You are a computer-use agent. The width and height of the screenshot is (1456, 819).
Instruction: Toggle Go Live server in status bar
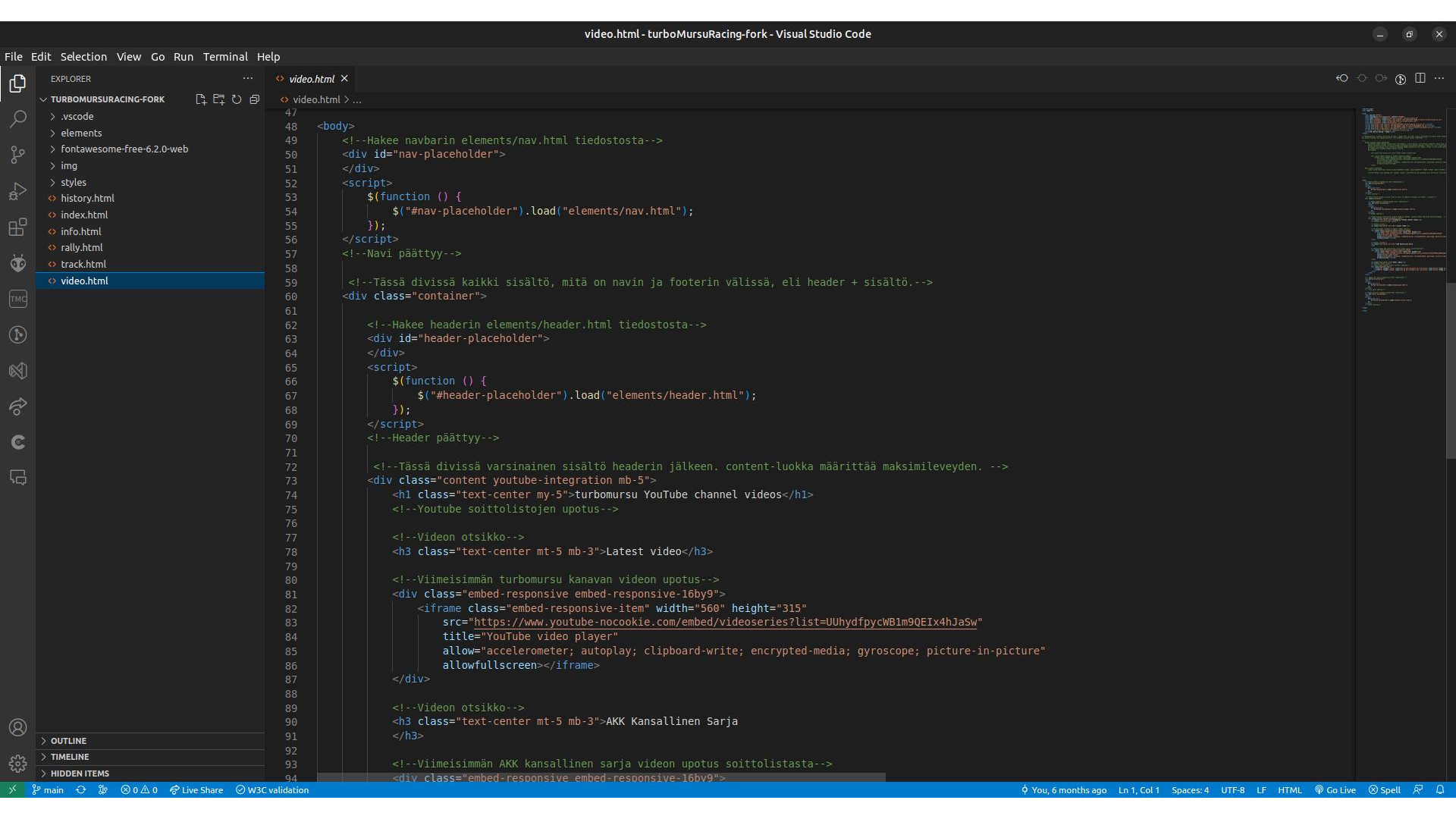(1335, 790)
